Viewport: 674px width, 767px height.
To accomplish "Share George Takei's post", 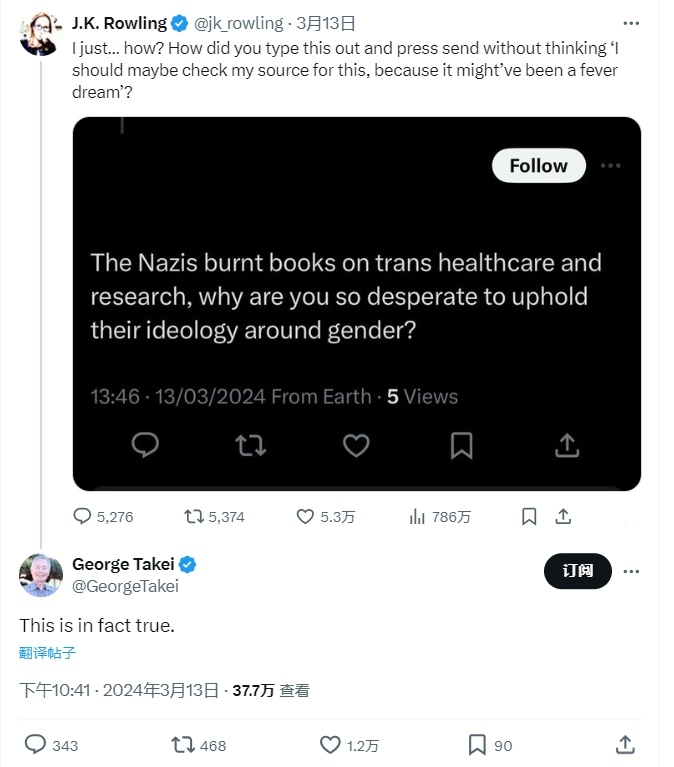I will (x=624, y=744).
